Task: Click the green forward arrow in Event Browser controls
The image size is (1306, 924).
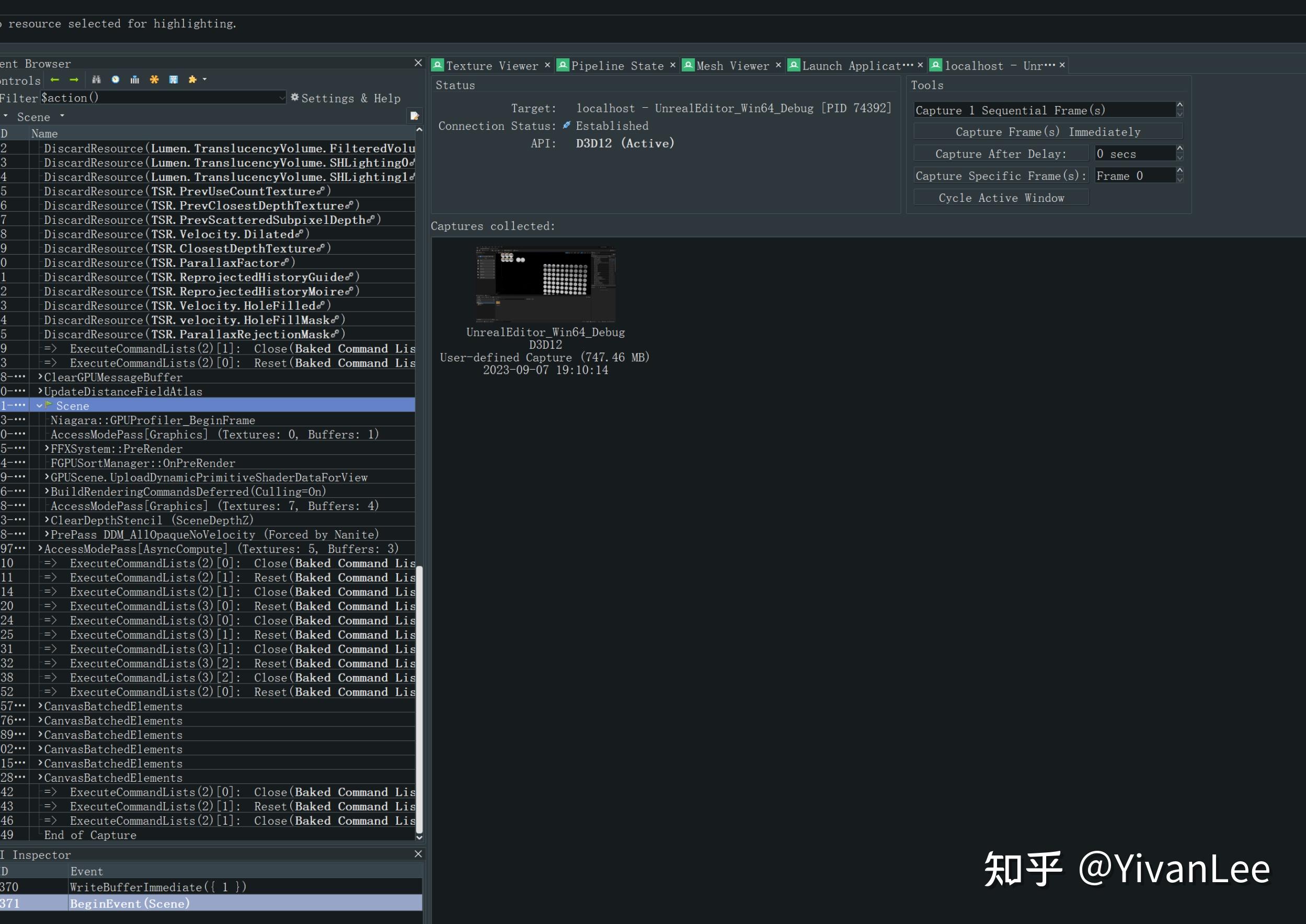Action: 73,80
